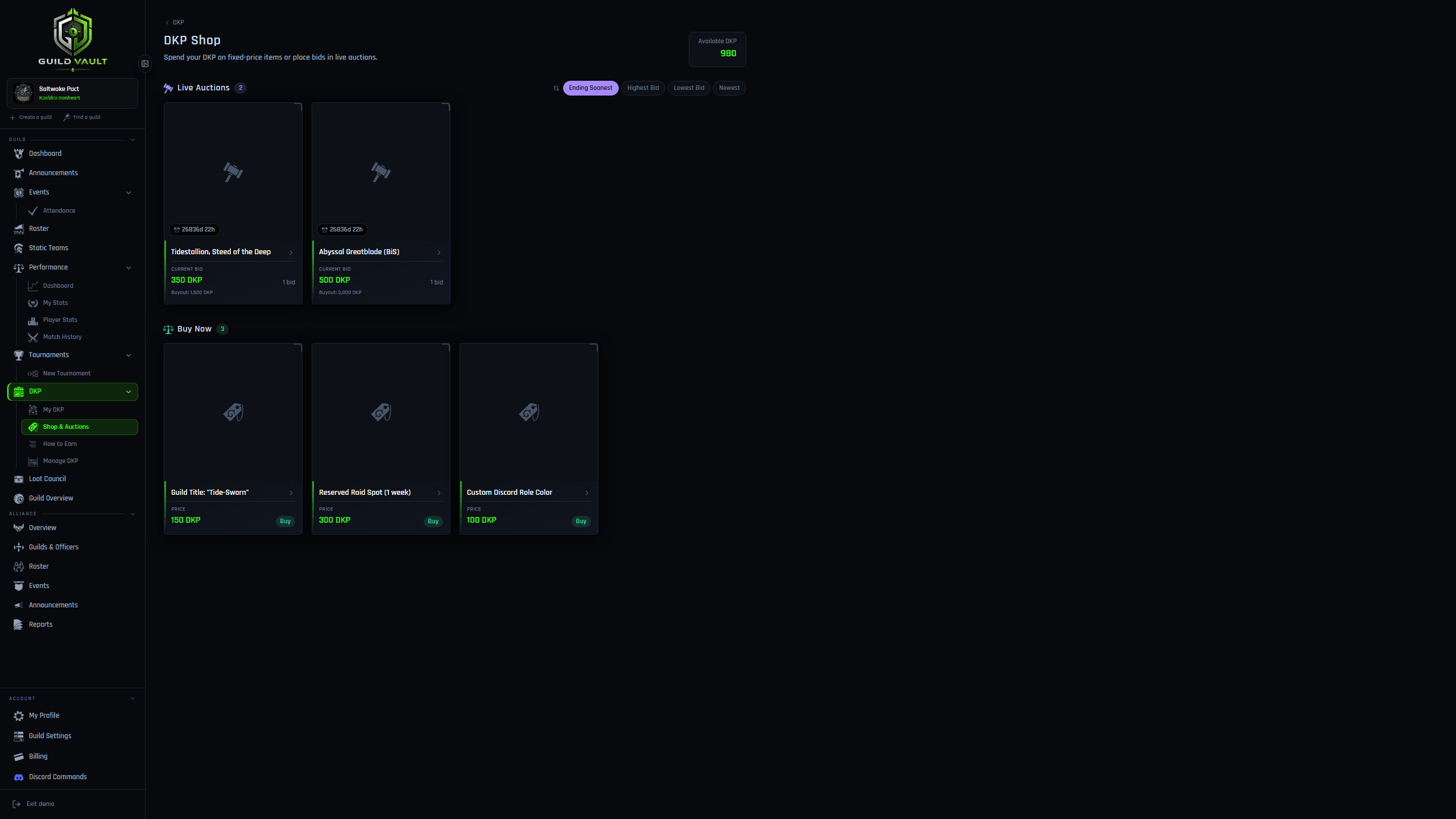Image resolution: width=1456 pixels, height=819 pixels.
Task: Select the Lowest Bid sort option
Action: tap(689, 88)
